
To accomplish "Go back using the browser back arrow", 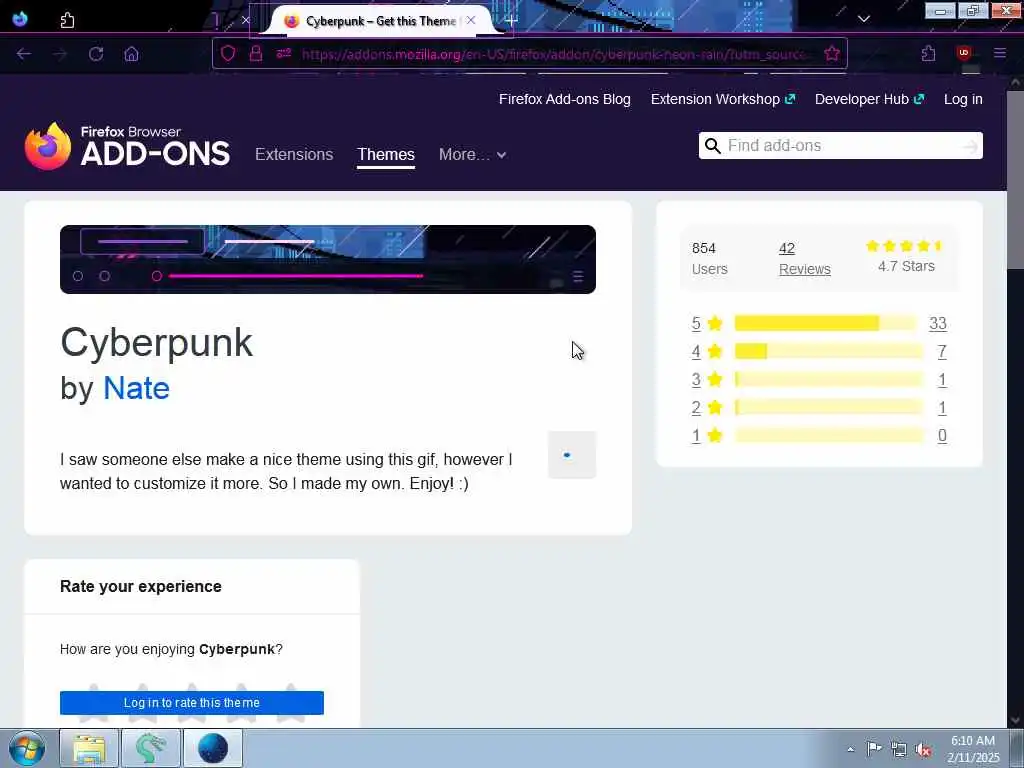I will coord(24,54).
